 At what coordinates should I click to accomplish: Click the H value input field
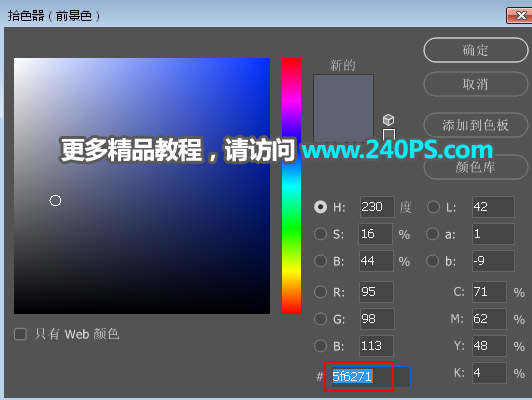coord(377,207)
